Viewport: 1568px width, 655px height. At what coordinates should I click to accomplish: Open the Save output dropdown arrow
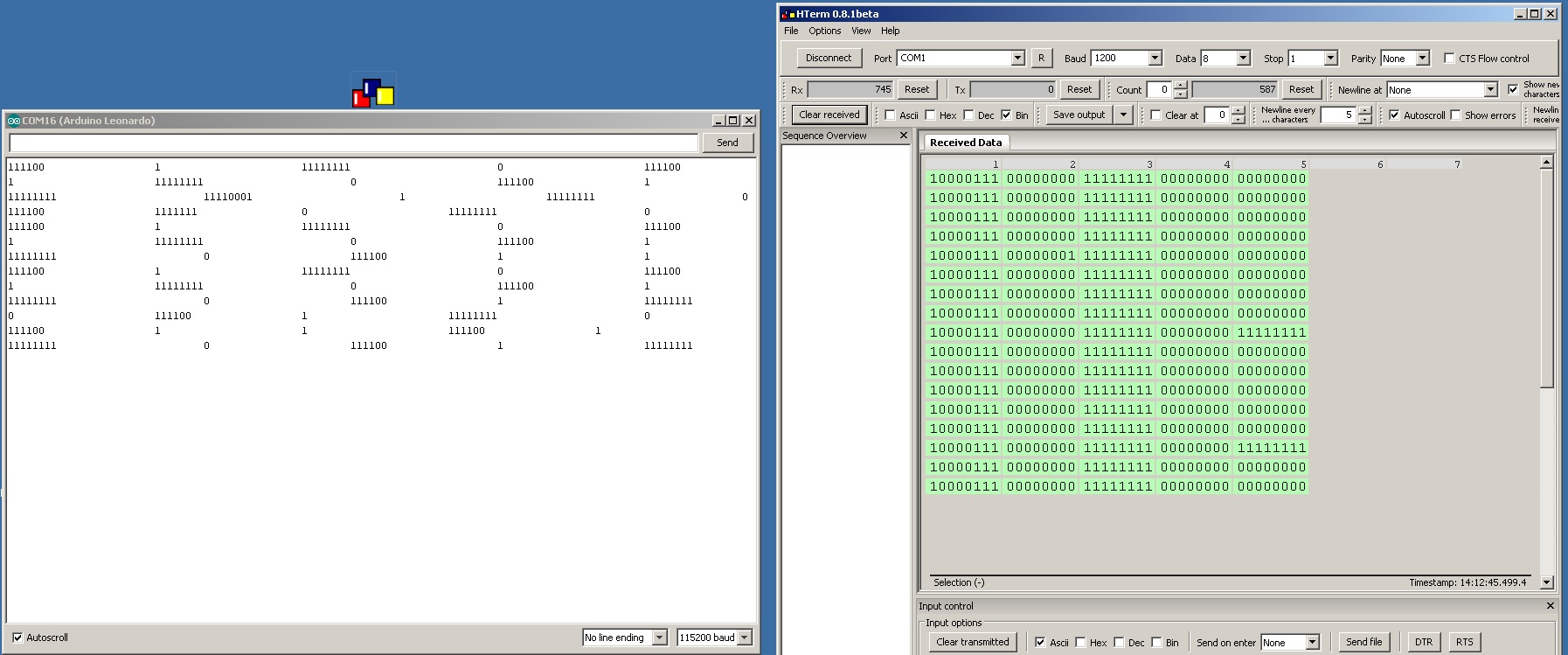click(1123, 115)
